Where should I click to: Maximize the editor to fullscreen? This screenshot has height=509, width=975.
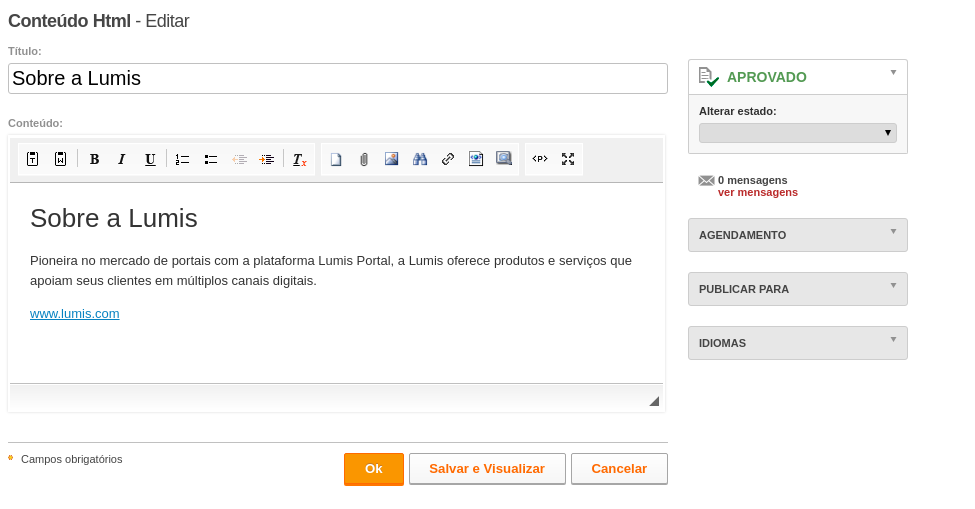pos(568,159)
